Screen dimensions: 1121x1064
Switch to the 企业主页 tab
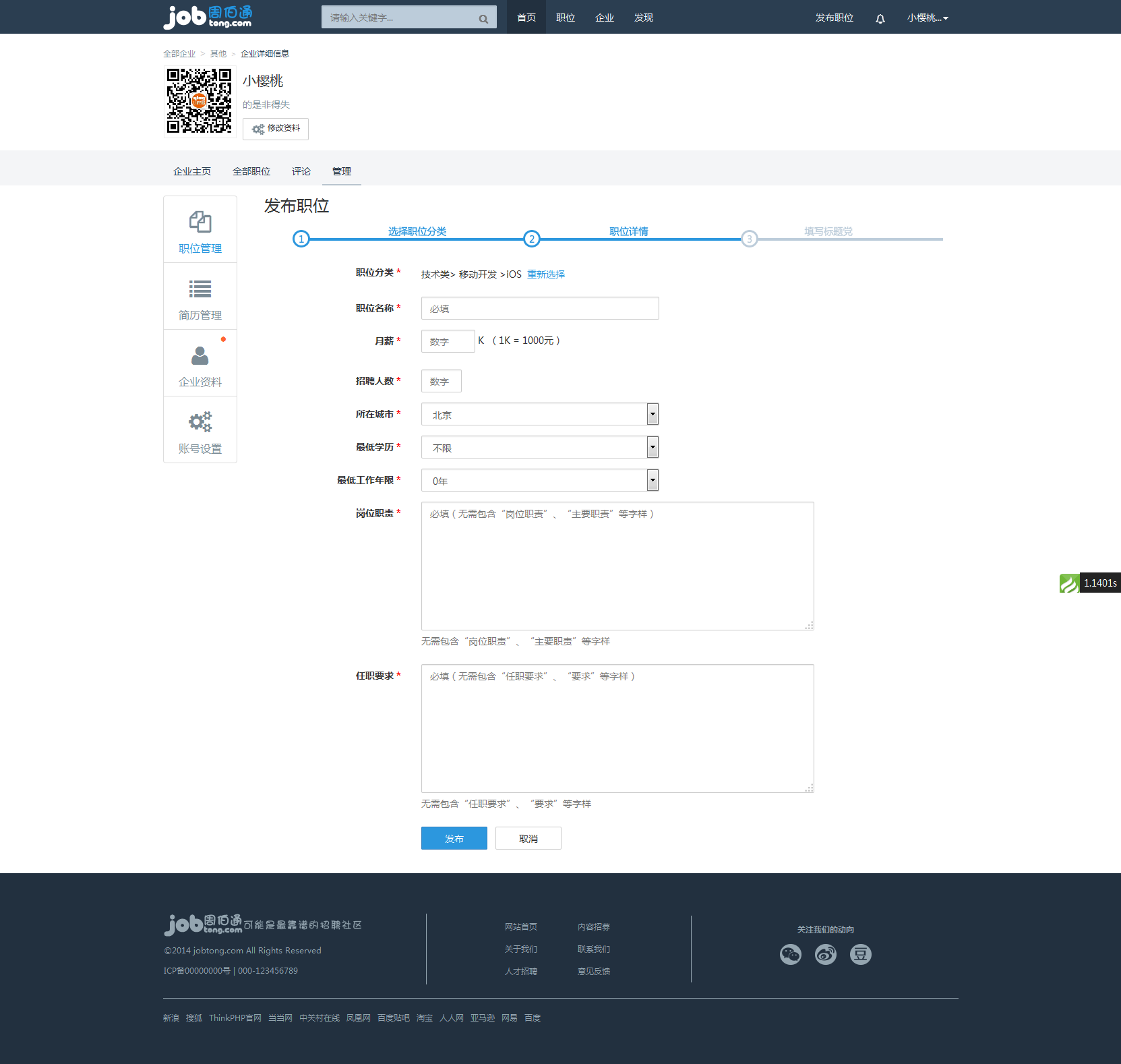click(192, 171)
